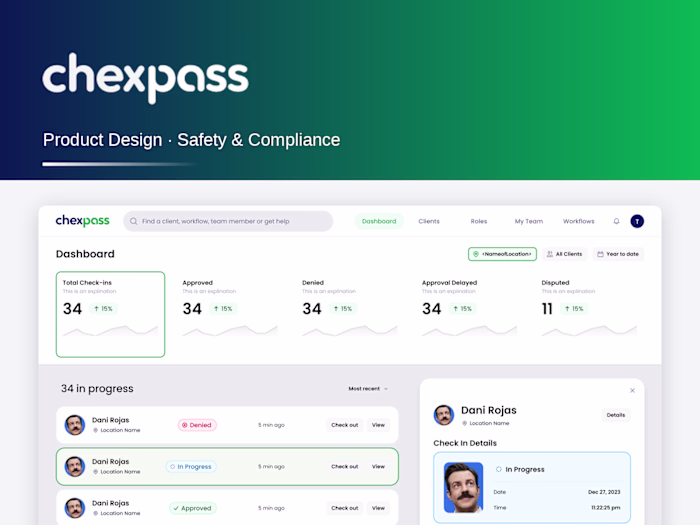Open the Workflows tab
The height and width of the screenshot is (525, 700).
coord(579,221)
